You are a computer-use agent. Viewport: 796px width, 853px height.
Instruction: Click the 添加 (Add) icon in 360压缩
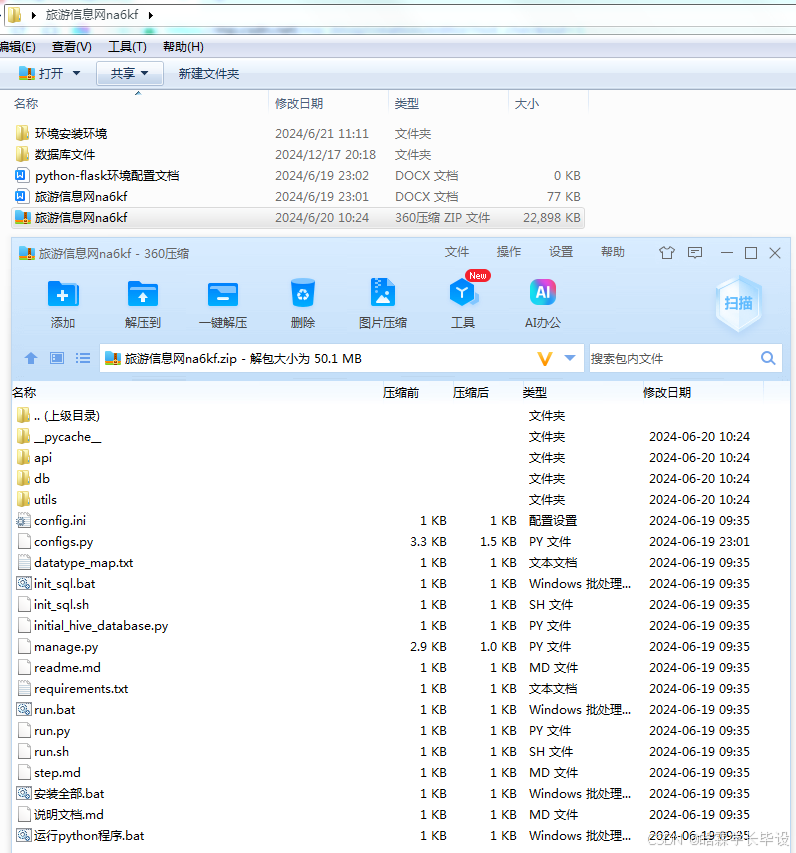(63, 294)
